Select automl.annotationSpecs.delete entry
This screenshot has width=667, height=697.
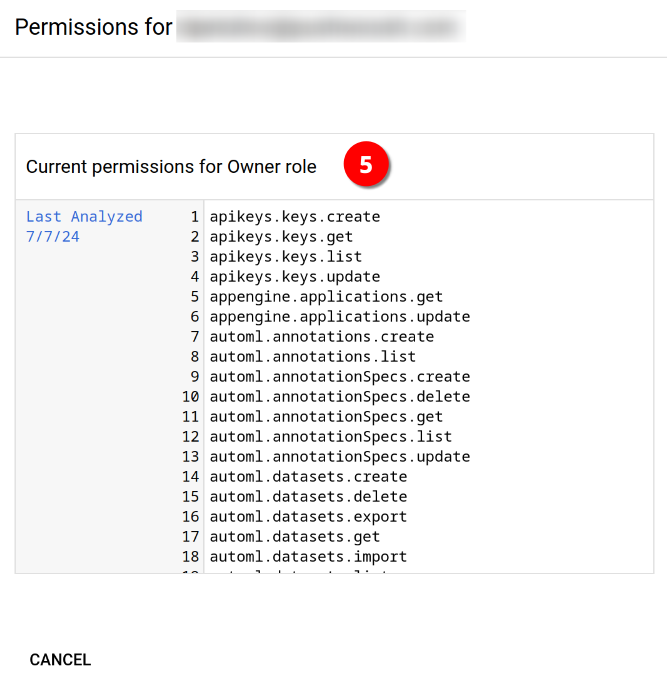[340, 397]
